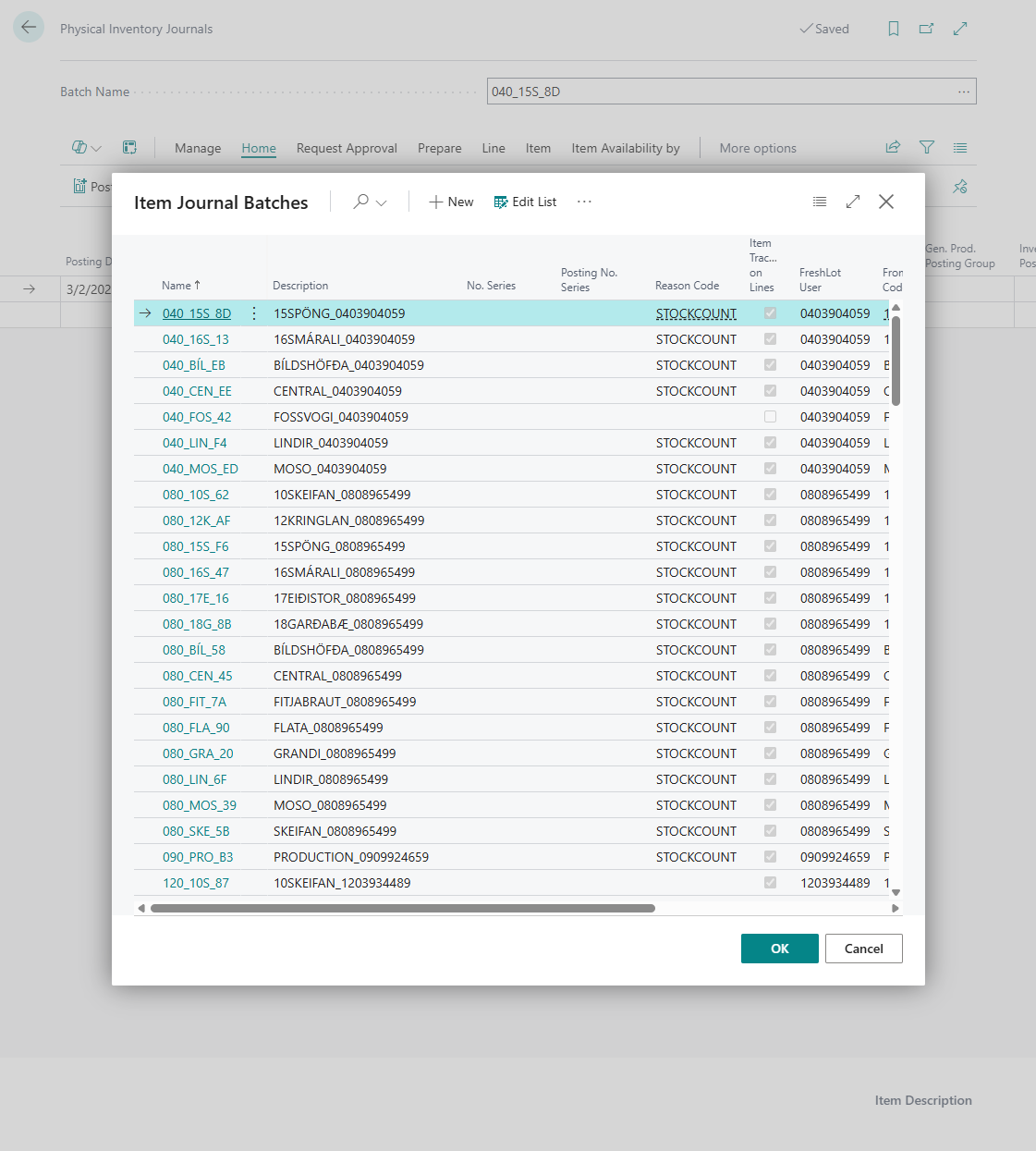Click the horizontal scrollbar thumb

[403, 908]
